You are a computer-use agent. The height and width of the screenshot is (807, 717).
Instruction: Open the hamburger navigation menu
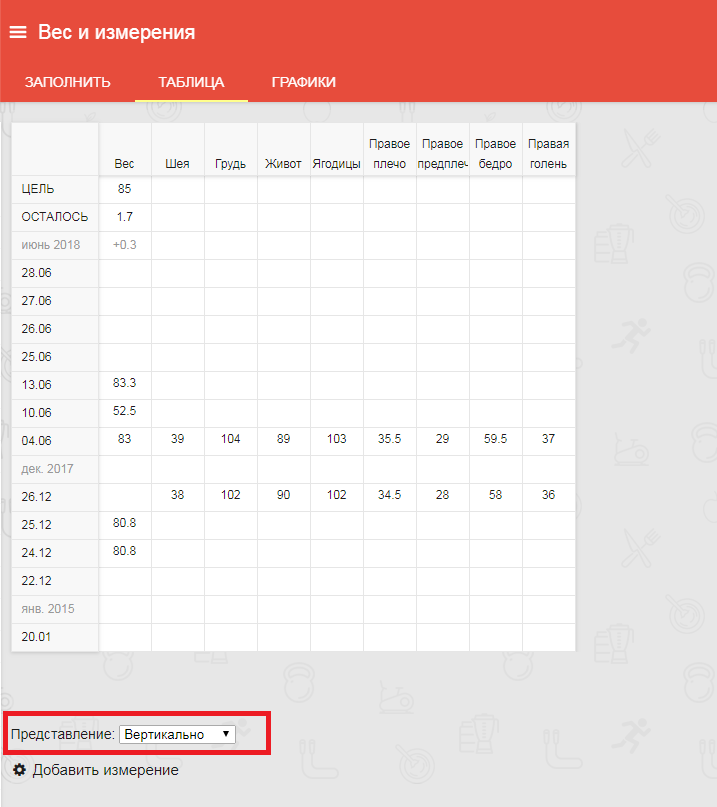[18, 32]
